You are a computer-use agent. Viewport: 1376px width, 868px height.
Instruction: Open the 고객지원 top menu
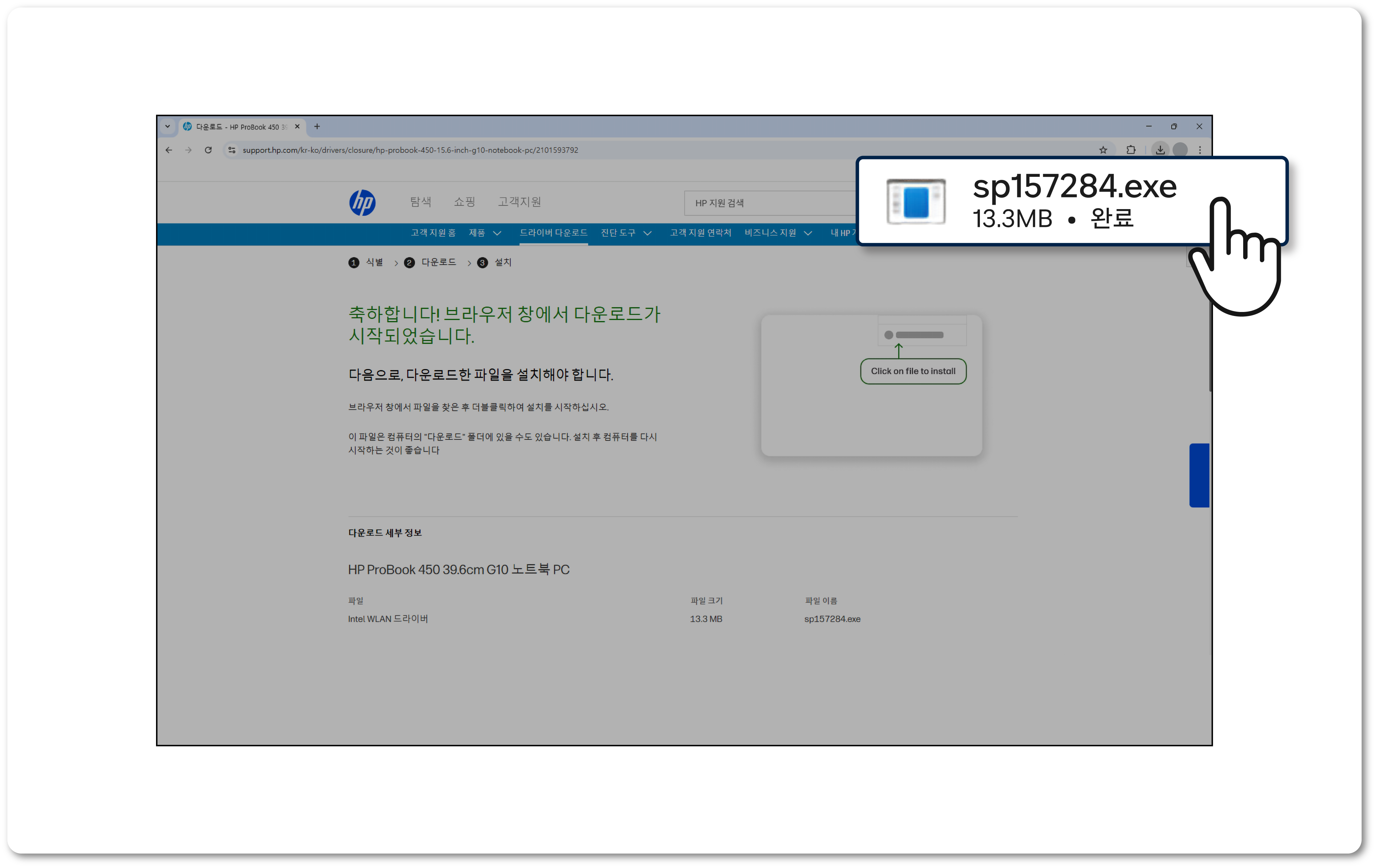[519, 202]
